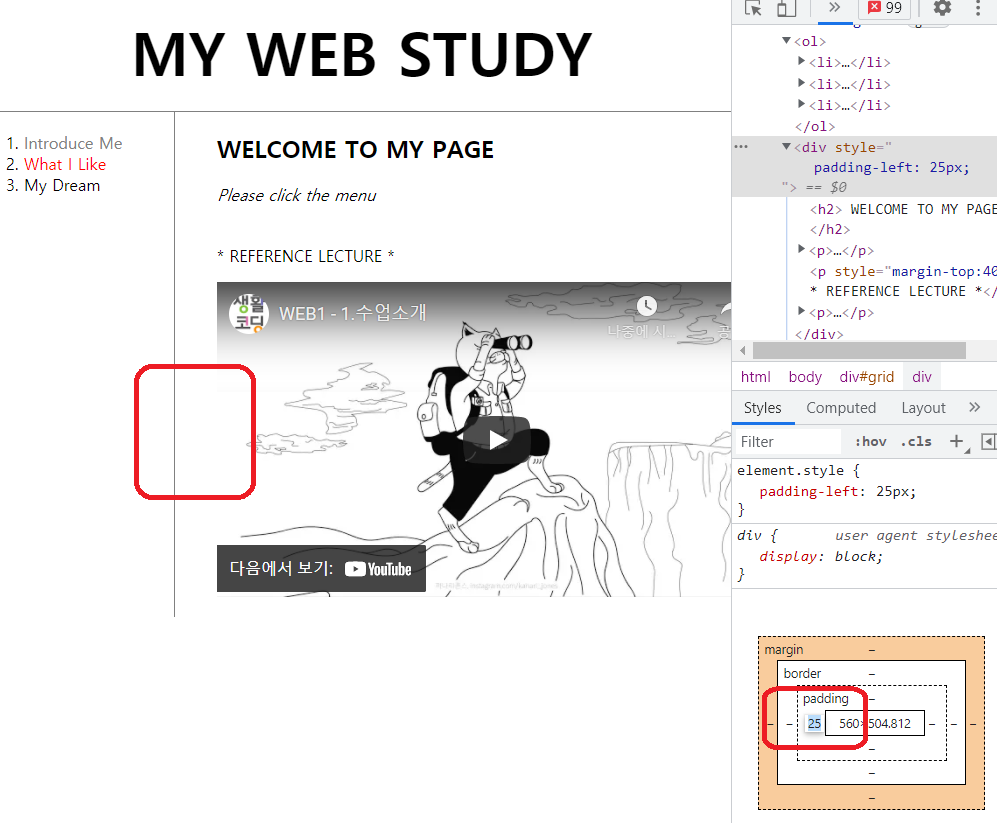
Task: Open the 생활코딩 channel avatar
Action: [249, 314]
